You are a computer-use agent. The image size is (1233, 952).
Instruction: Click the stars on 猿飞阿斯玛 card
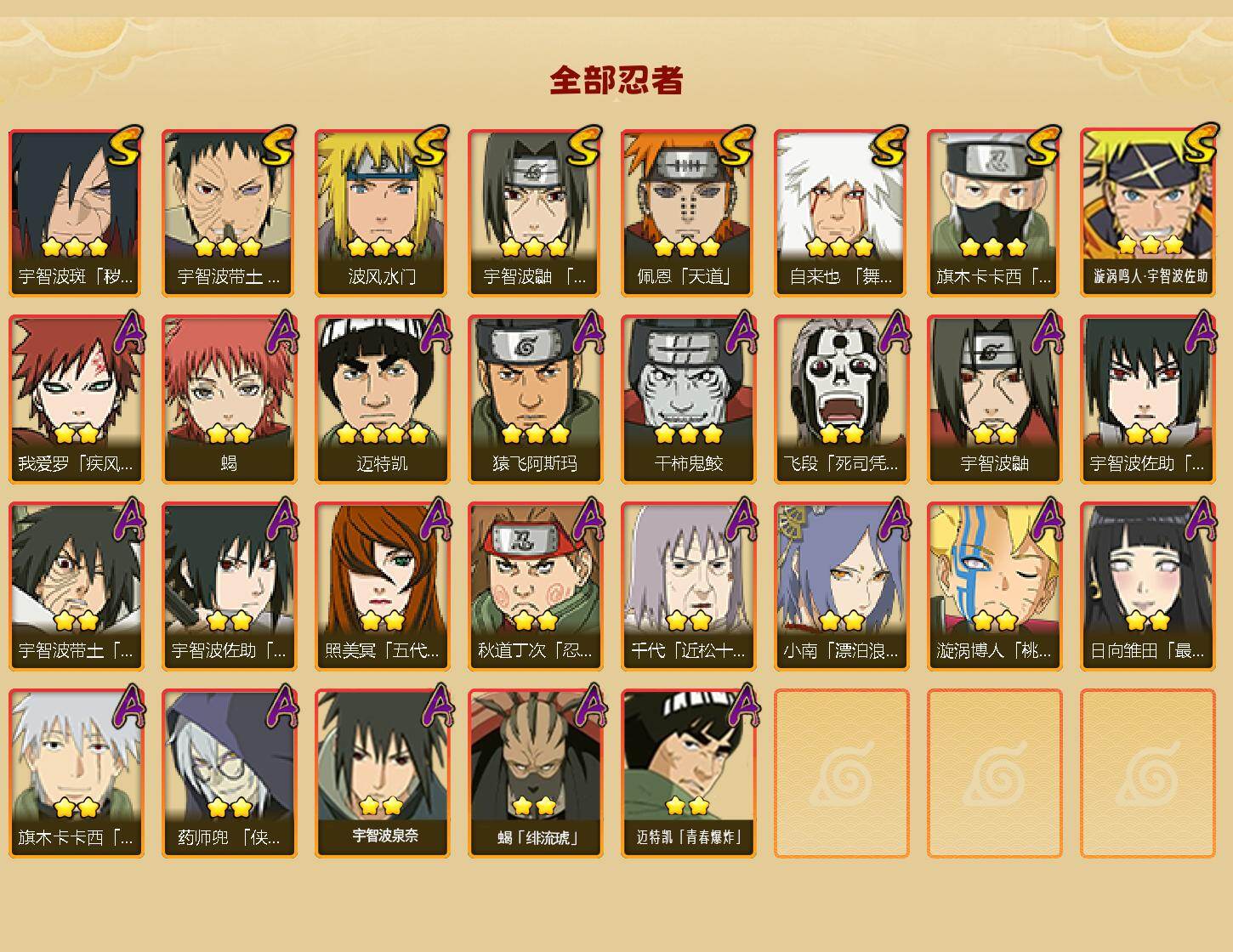coord(535,434)
